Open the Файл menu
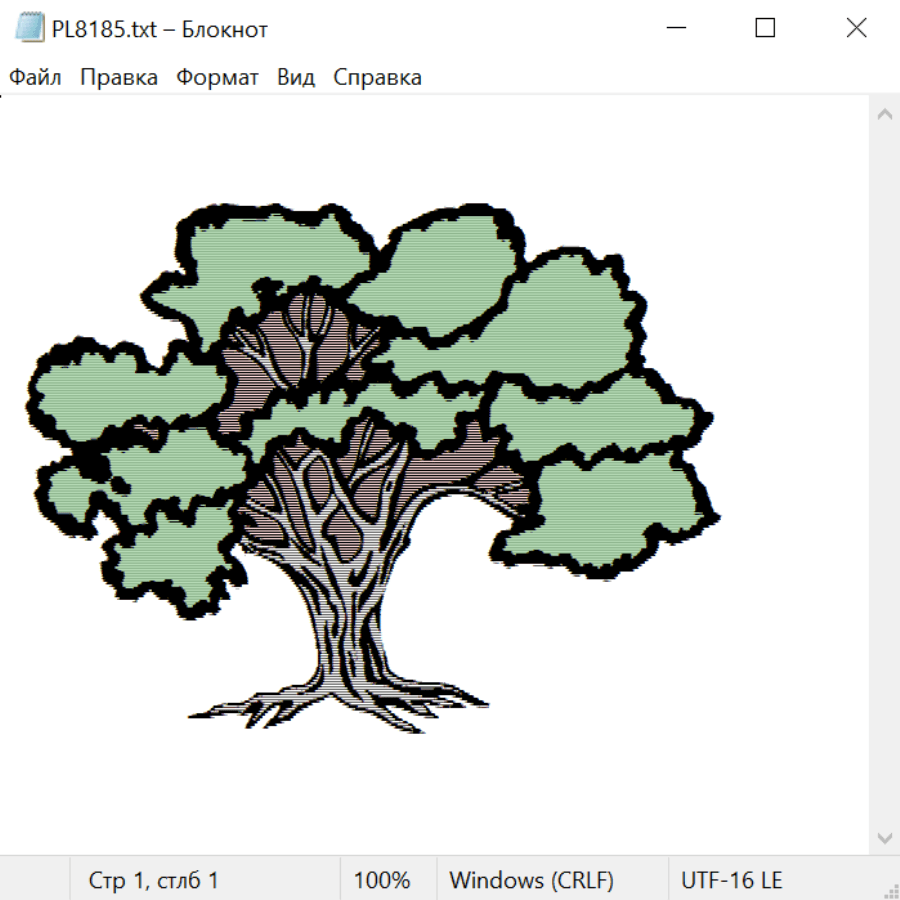Viewport: 900px width, 900px height. pyautogui.click(x=35, y=78)
